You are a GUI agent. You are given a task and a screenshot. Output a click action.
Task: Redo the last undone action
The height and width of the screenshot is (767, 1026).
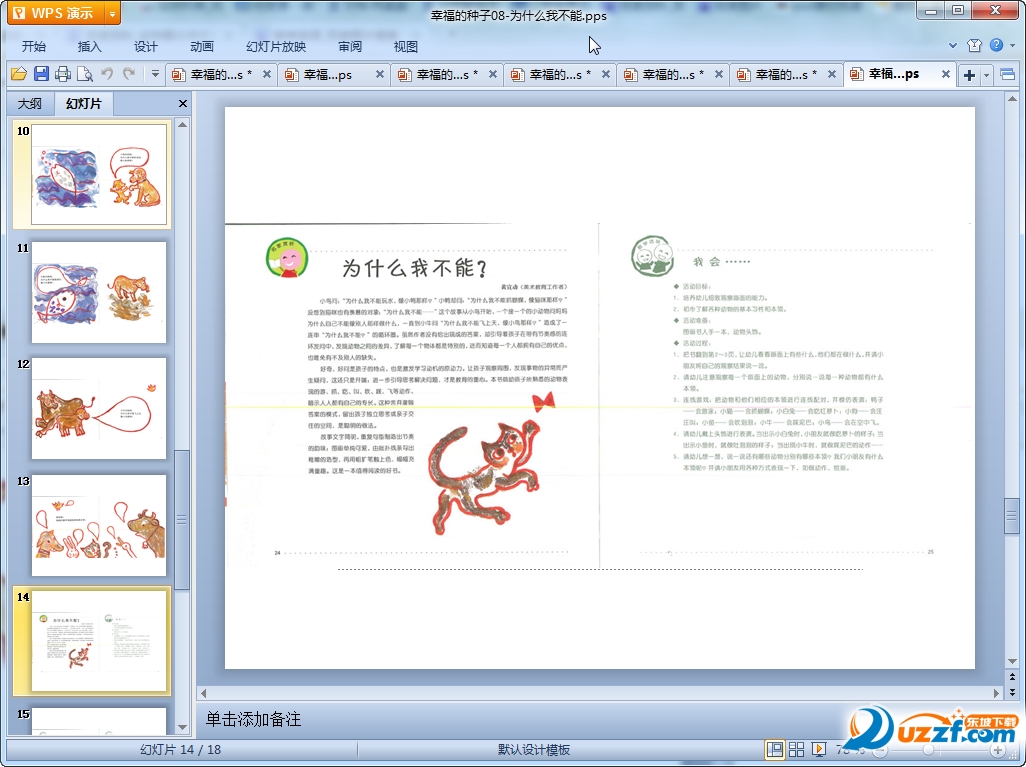[x=129, y=74]
